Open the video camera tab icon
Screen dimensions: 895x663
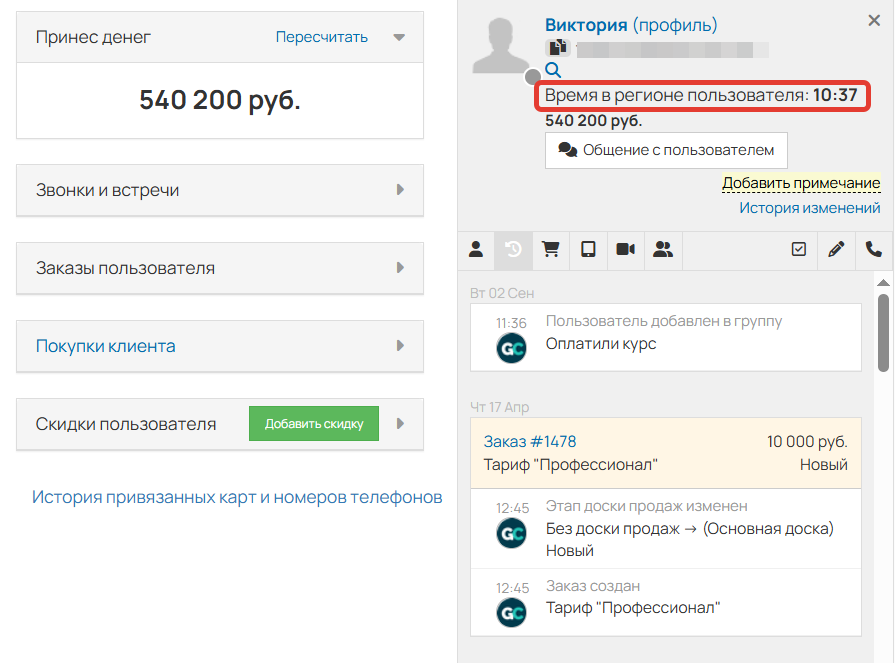(x=625, y=250)
